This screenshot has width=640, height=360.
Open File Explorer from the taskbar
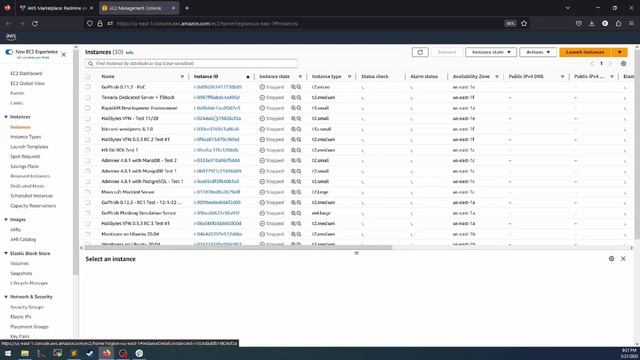point(25,353)
